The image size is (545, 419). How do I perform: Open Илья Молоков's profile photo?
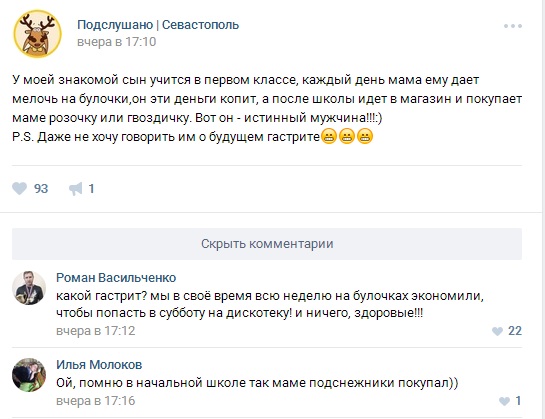click(29, 375)
